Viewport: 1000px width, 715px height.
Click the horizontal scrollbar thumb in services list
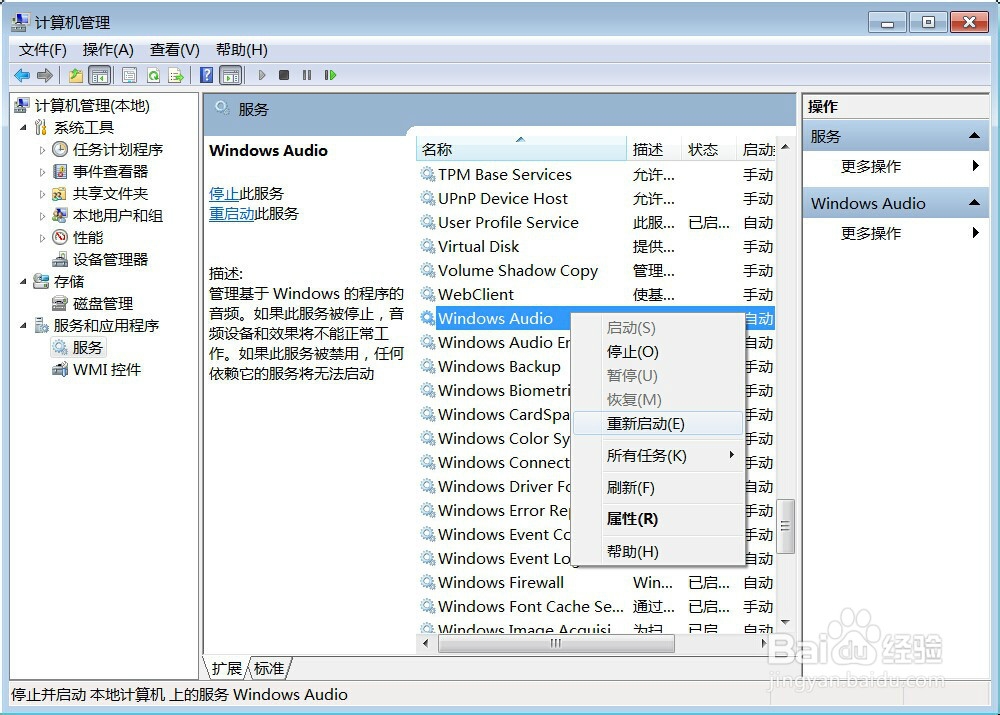point(556,644)
